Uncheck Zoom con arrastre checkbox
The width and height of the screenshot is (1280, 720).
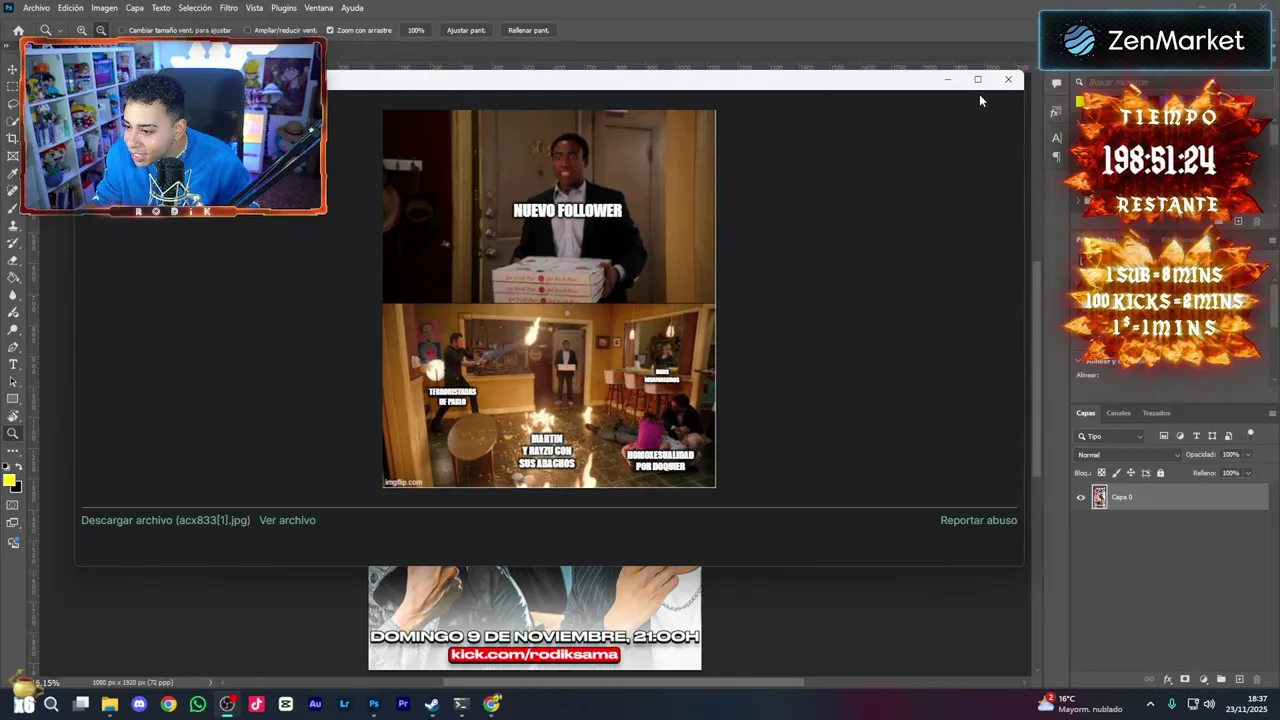[x=330, y=30]
